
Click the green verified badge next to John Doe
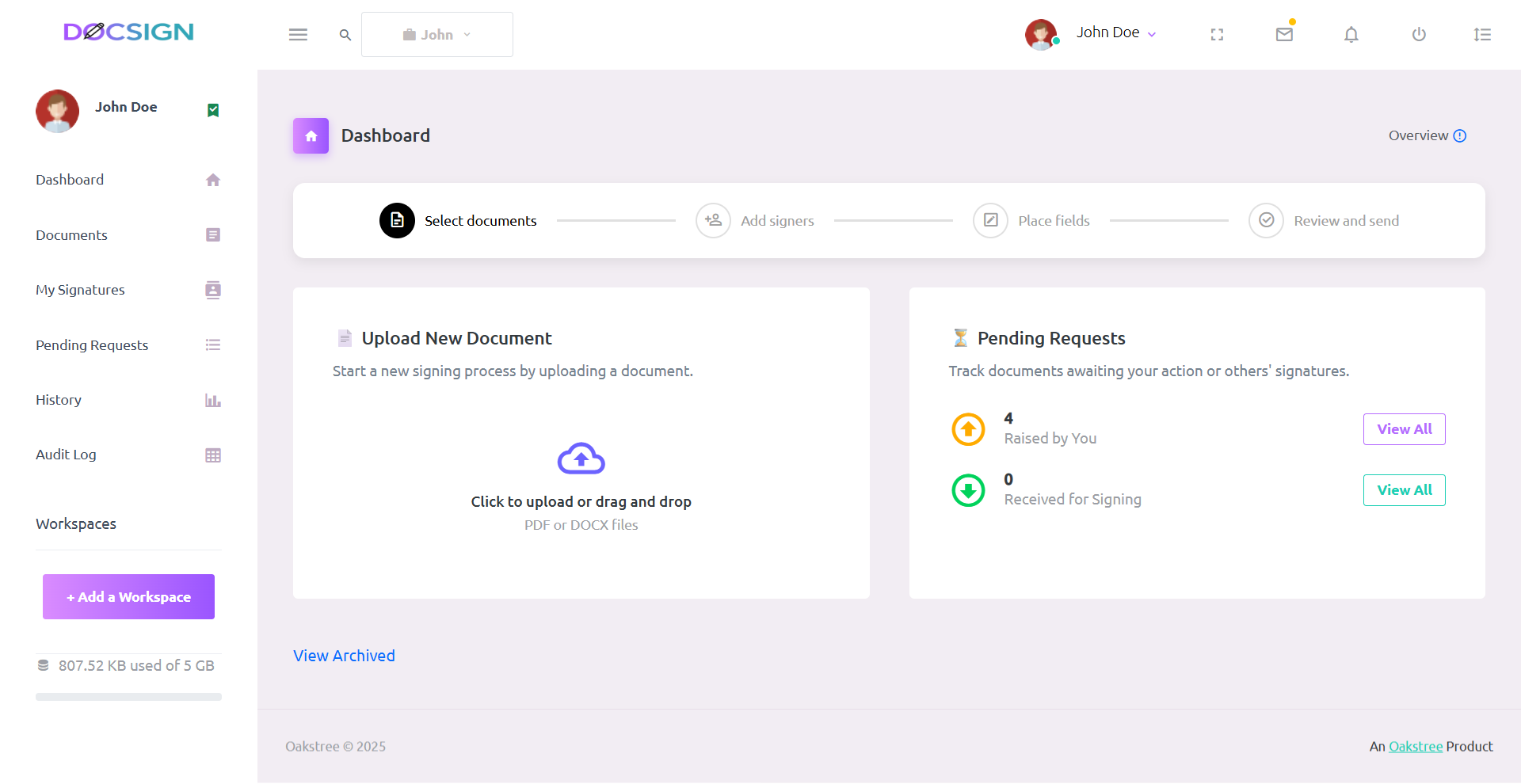tap(212, 110)
